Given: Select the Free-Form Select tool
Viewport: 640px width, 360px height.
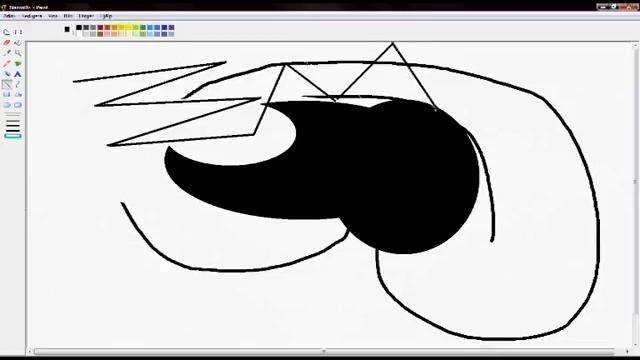Looking at the screenshot, I should click(7, 32).
